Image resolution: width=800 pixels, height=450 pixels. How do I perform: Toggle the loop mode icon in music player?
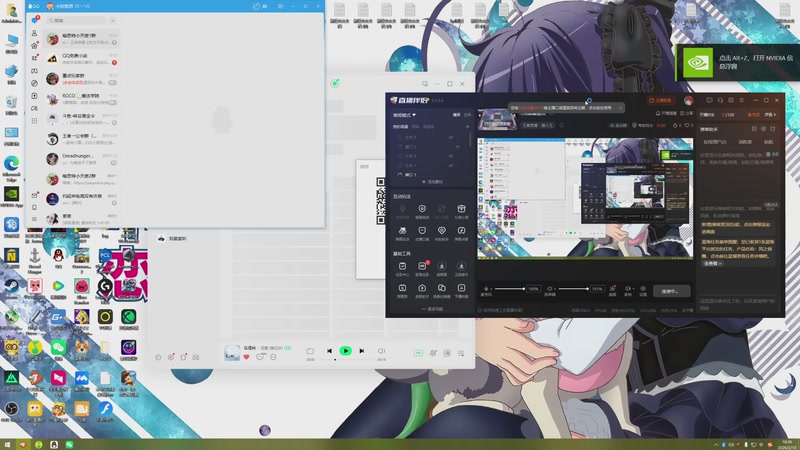coord(310,351)
